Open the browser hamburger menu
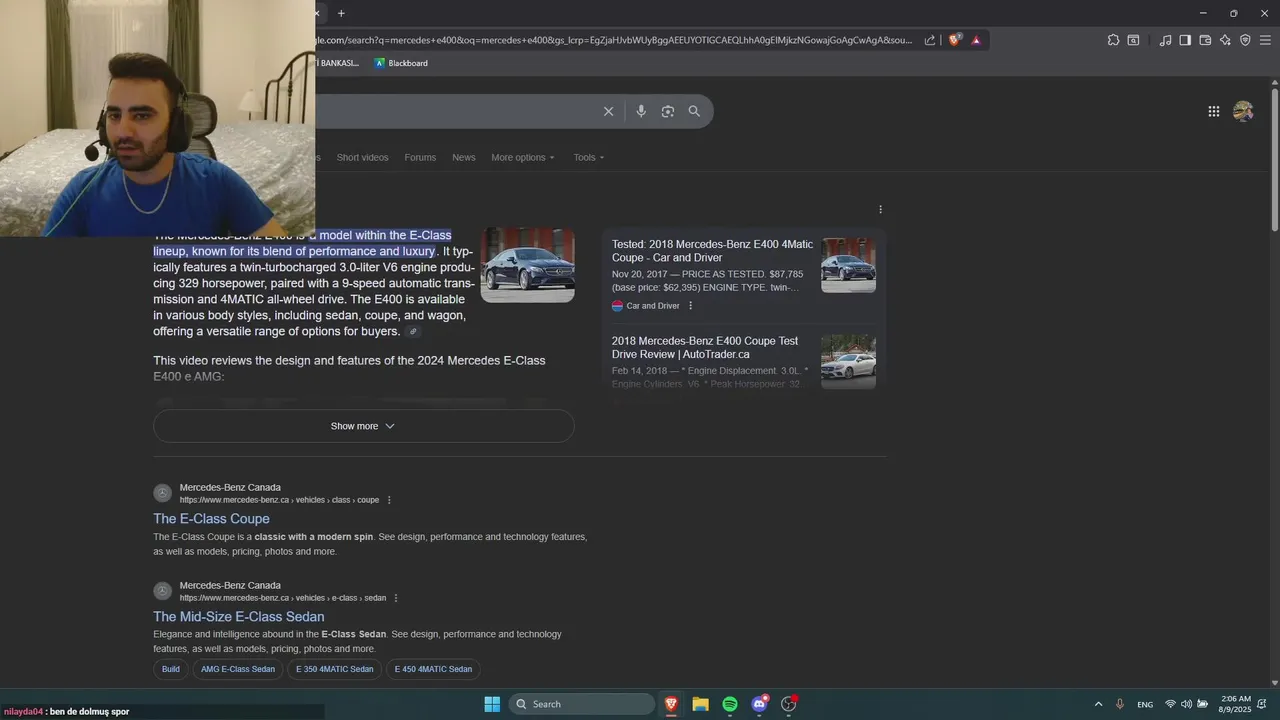This screenshot has width=1280, height=720. 1265,40
